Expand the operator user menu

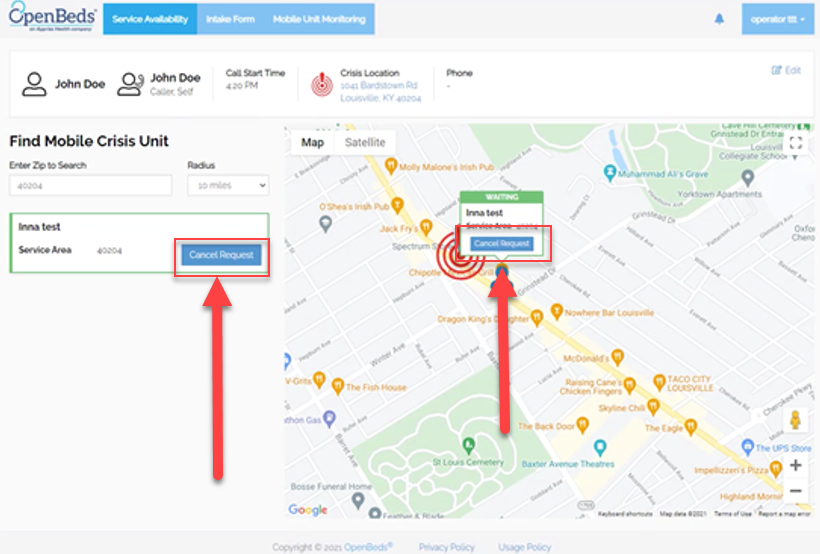pos(778,19)
